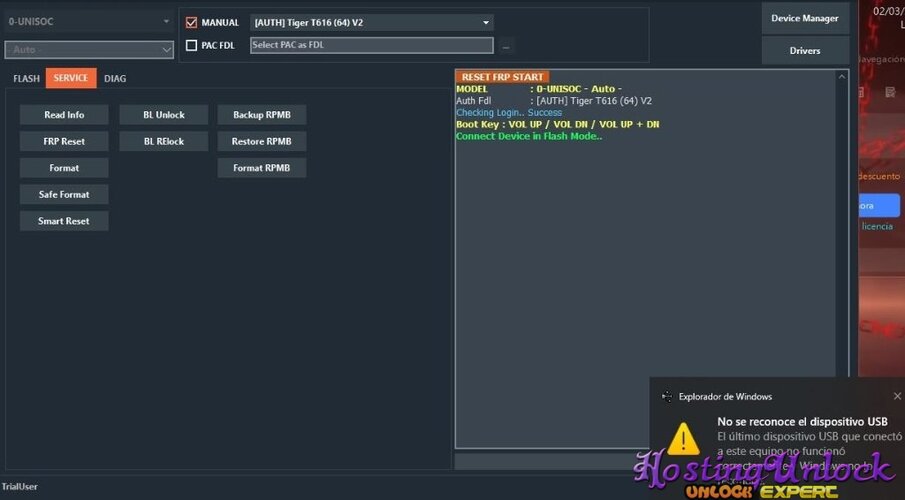Select the SERVICE tab
Image resolution: width=905 pixels, height=500 pixels.
pyautogui.click(x=71, y=78)
